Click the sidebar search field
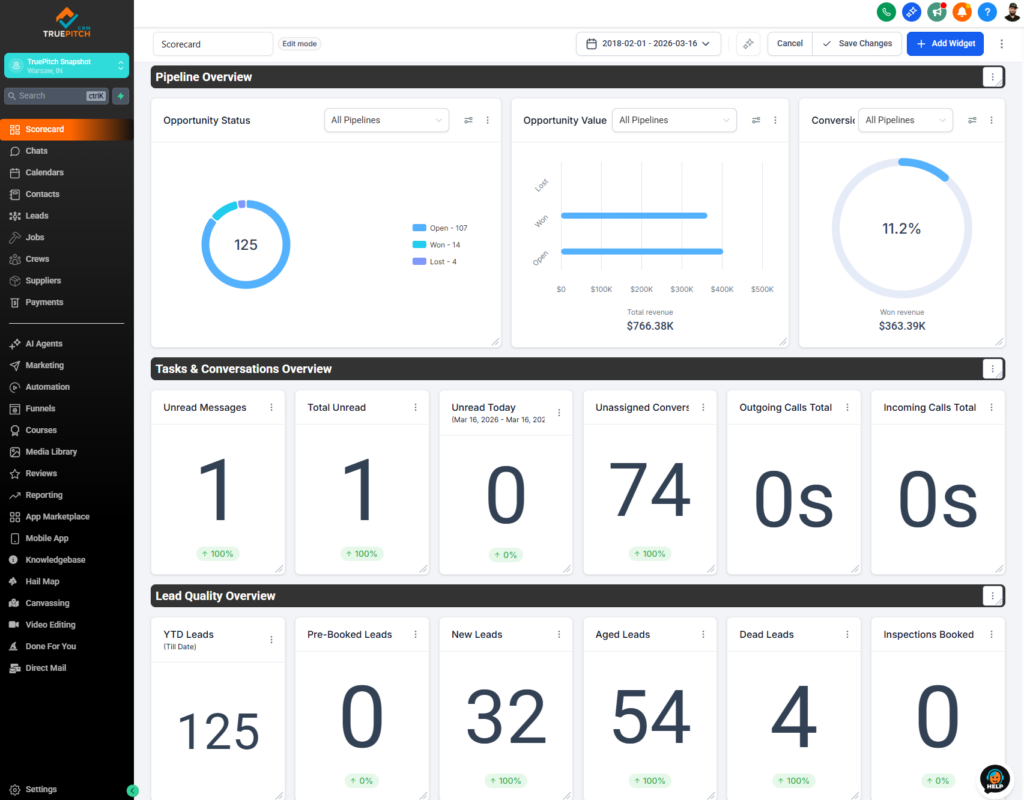 coord(55,96)
